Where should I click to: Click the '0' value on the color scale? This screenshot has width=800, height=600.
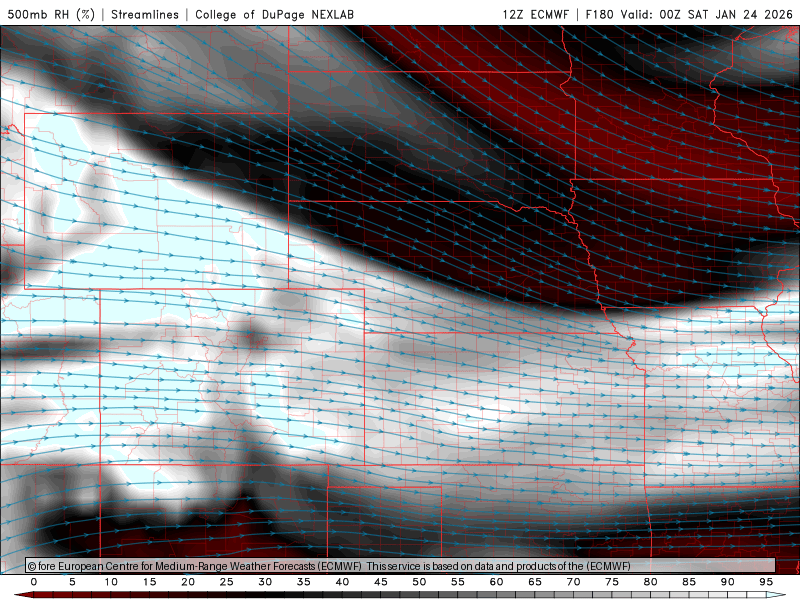pyautogui.click(x=34, y=582)
